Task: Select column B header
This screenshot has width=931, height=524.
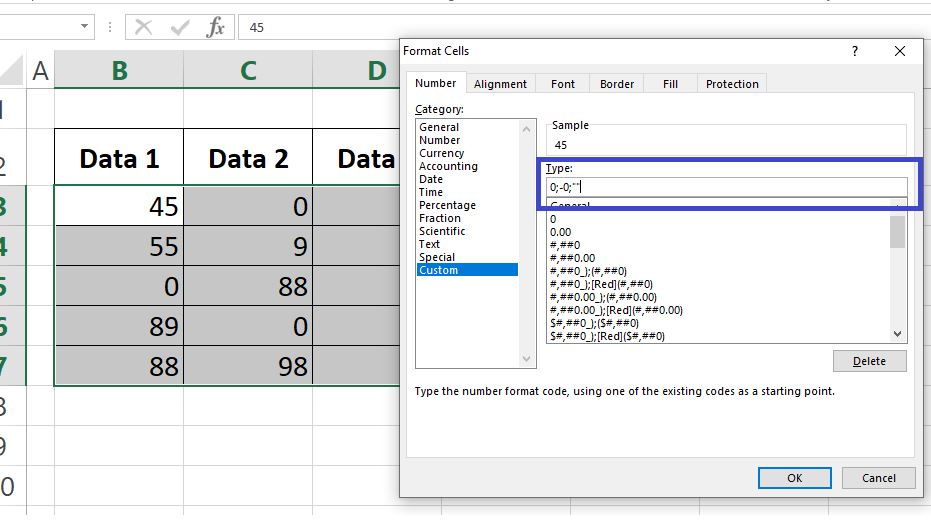Action: coord(119,70)
